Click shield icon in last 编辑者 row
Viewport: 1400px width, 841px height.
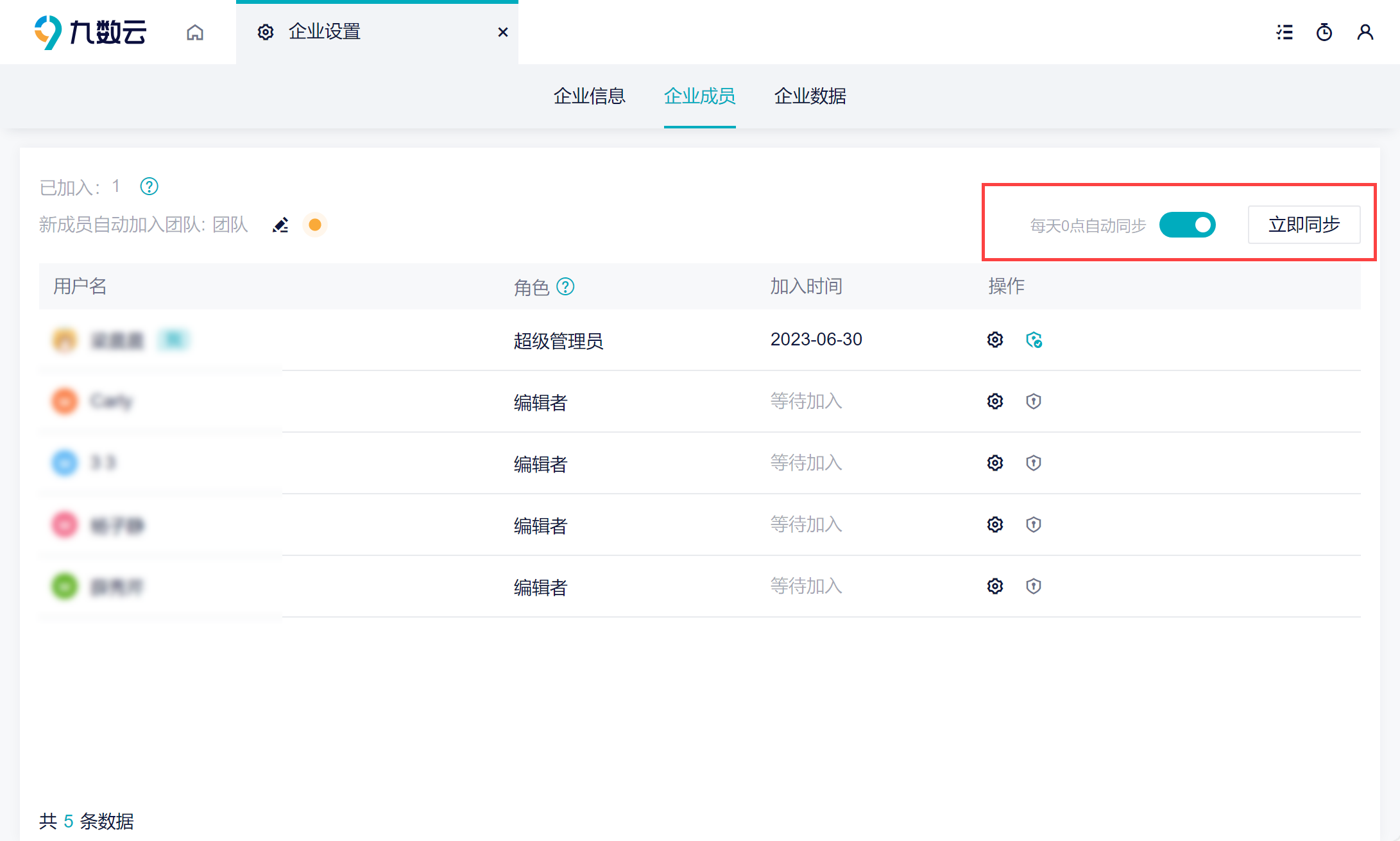[x=1034, y=586]
